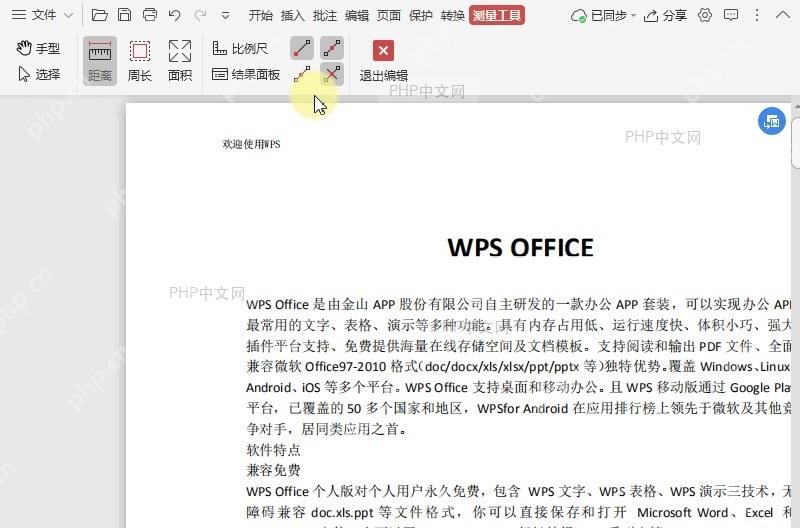Click the 兼容免费 line
This screenshot has width=800, height=528.
click(273, 470)
